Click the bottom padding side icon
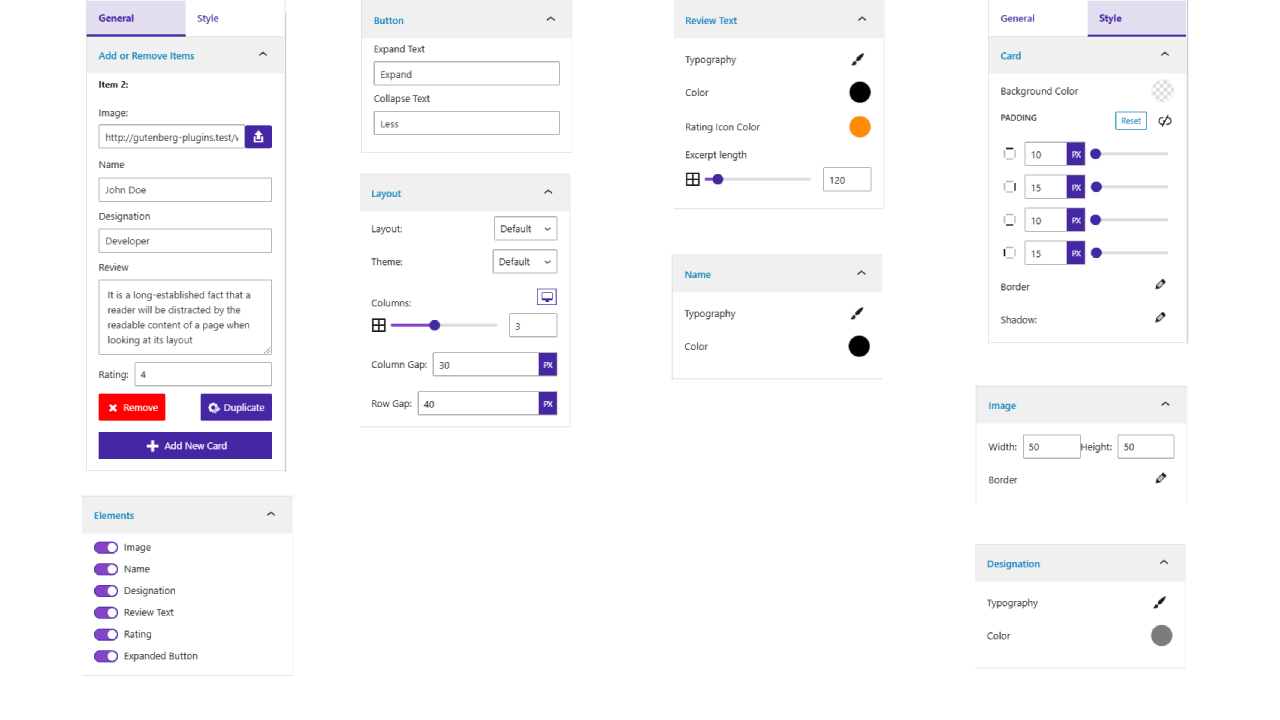Screen dimensions: 1280x720 (x=1009, y=220)
